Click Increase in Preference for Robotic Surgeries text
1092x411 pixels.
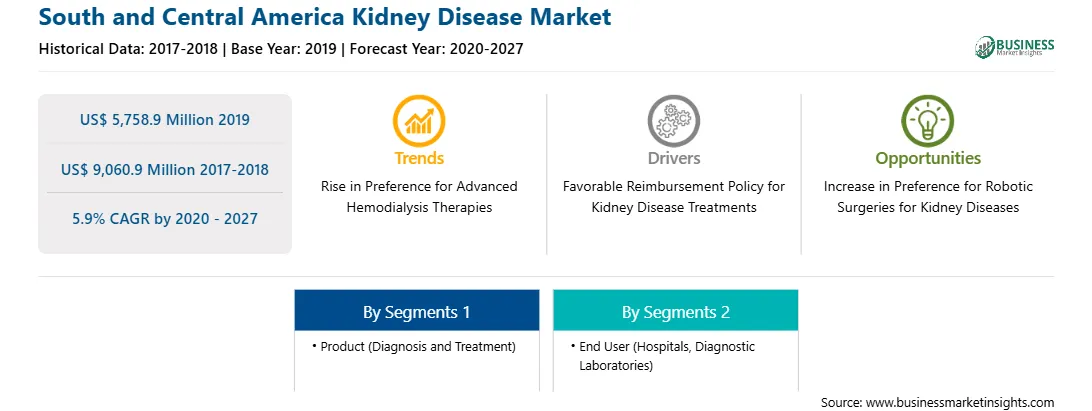928,197
